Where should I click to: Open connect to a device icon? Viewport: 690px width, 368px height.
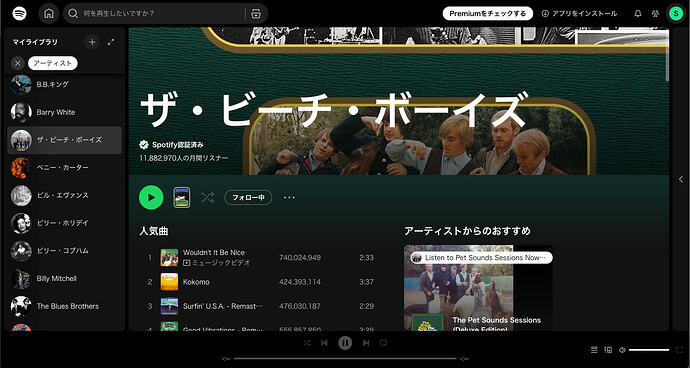(x=609, y=350)
